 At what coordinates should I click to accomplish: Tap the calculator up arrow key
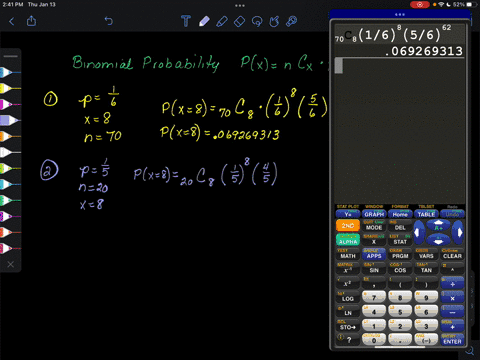coord(439,225)
